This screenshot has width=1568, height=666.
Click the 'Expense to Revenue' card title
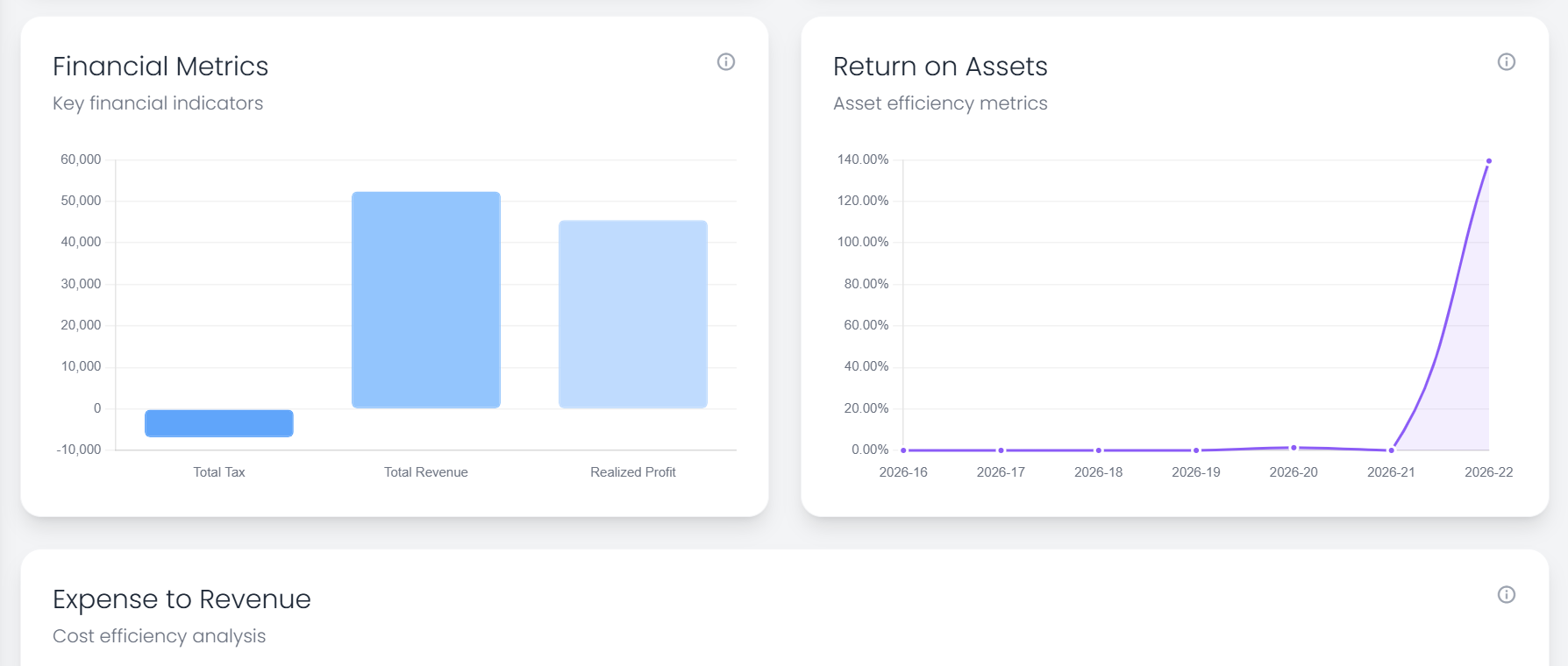(182, 599)
